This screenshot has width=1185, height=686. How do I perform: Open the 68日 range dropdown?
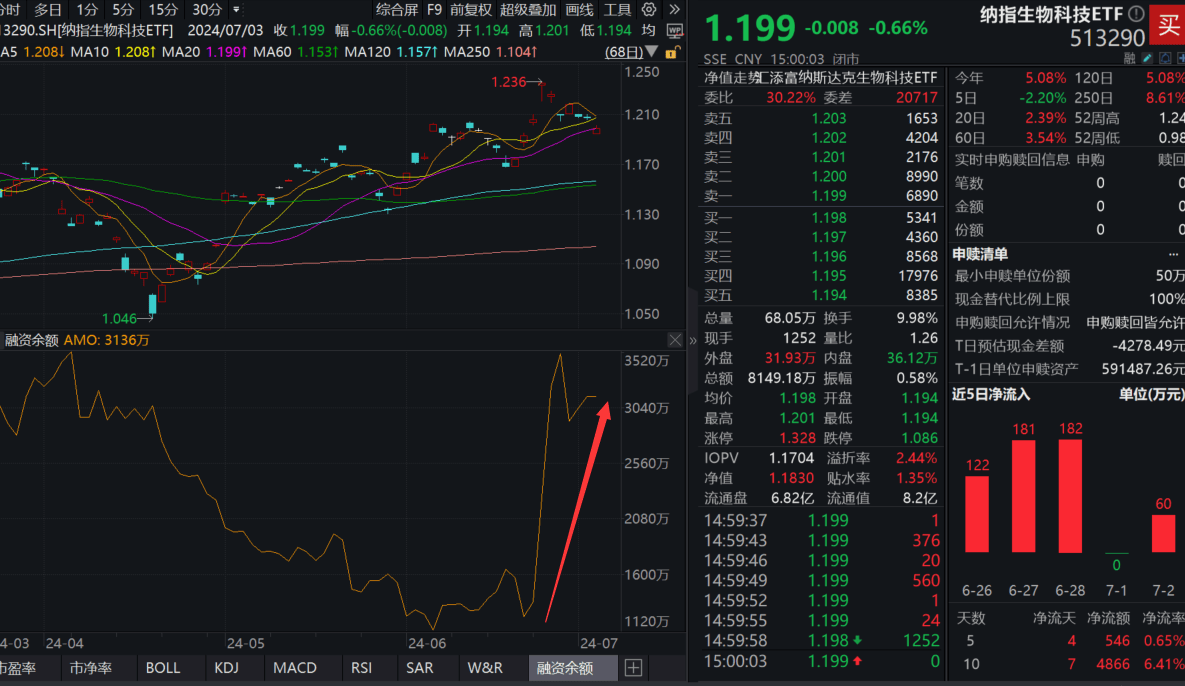pyautogui.click(x=632, y=52)
